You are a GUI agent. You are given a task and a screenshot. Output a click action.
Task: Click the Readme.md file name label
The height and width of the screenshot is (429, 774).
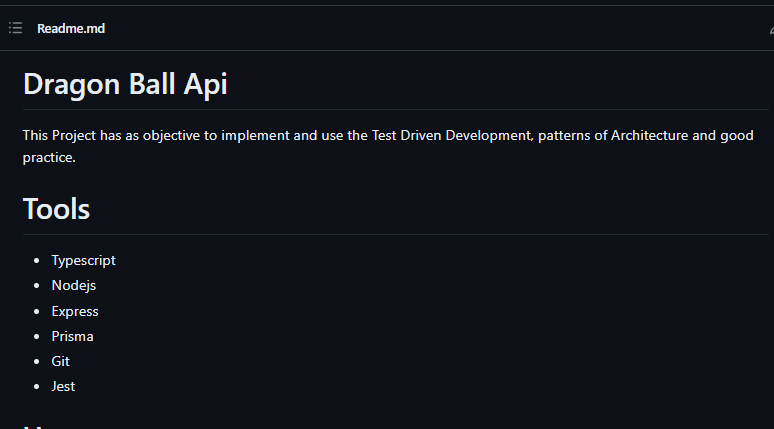pyautogui.click(x=71, y=28)
